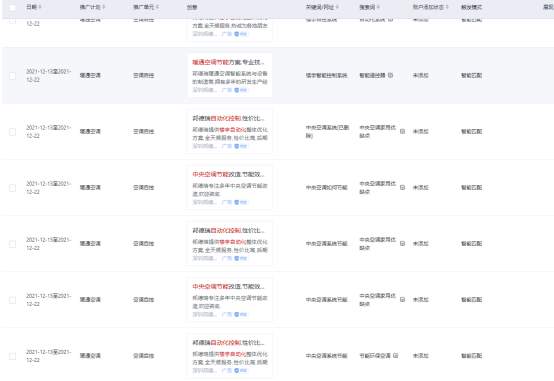This screenshot has width=554, height=381.
Task: Click the 触发模式 column header
Action: [x=471, y=7]
